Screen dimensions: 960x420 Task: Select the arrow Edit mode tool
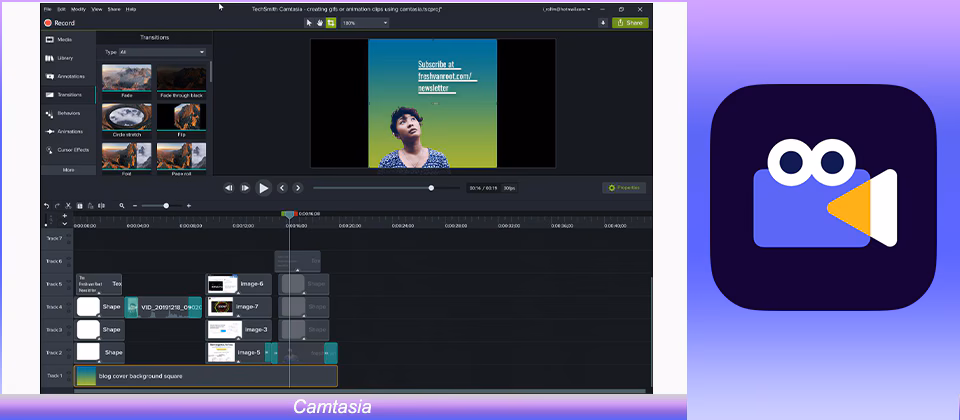309,23
